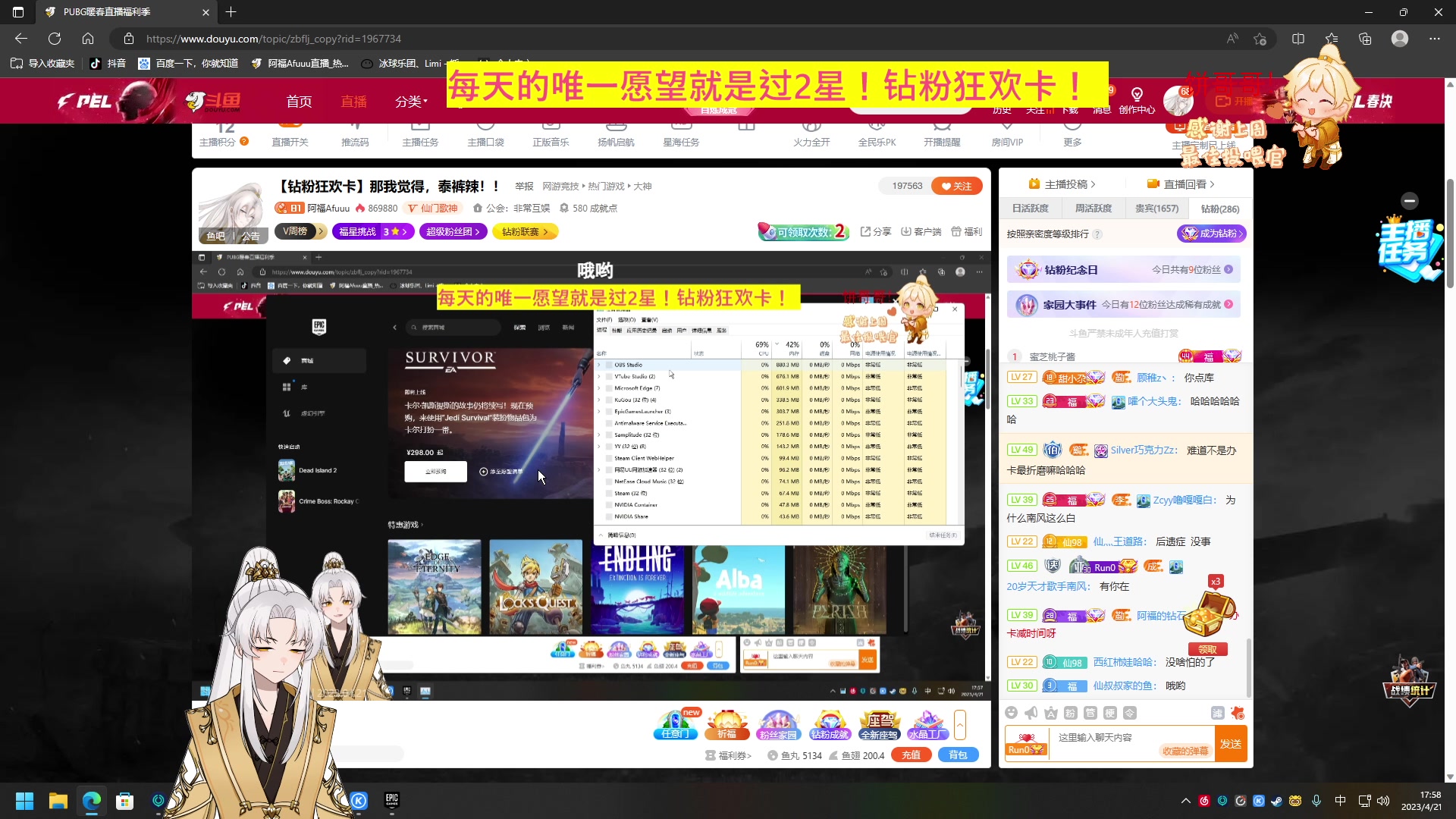Click the browser page vertical scrollbar
The height and width of the screenshot is (819, 1456).
[x=1449, y=235]
